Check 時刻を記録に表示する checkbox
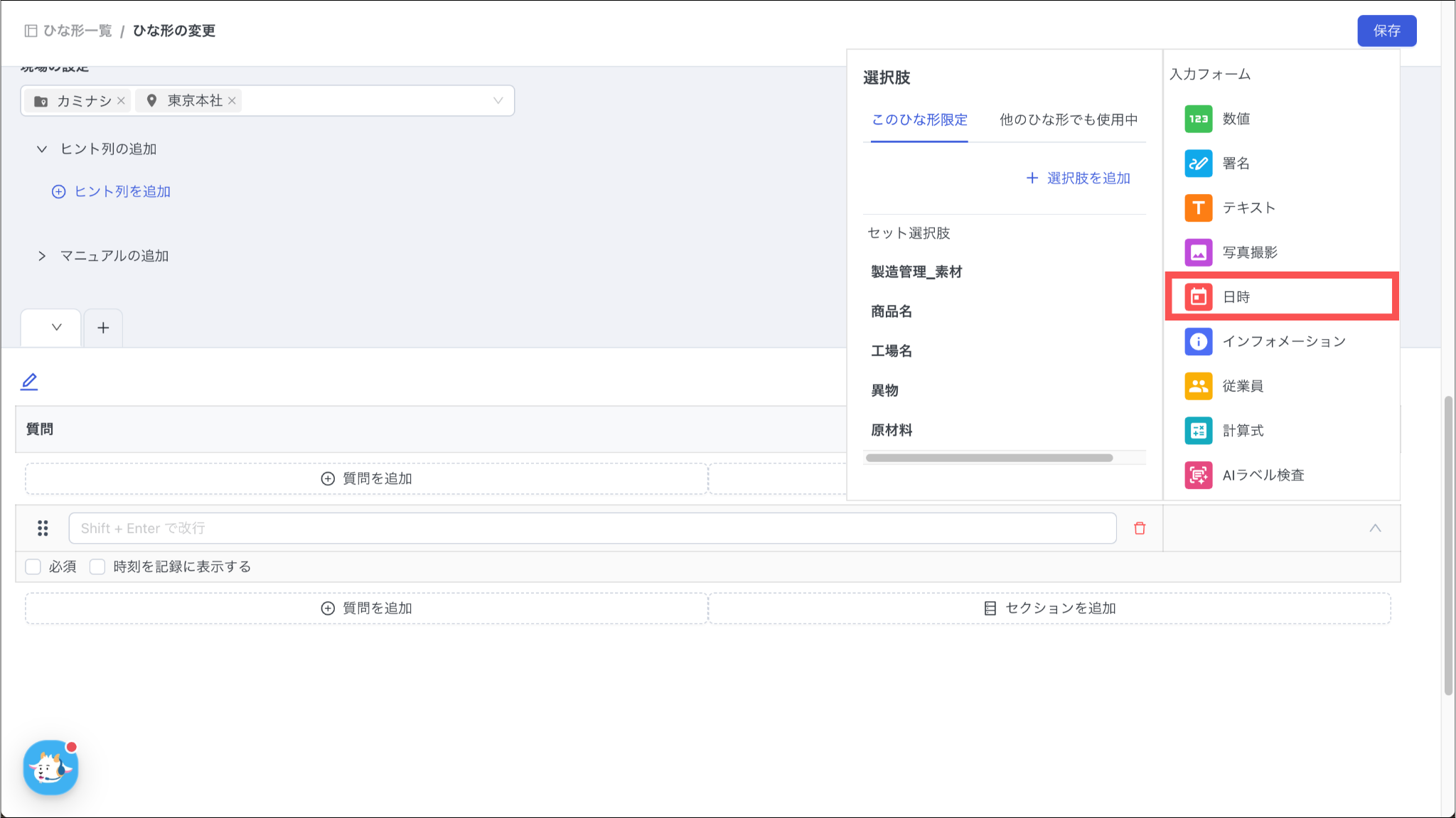The height and width of the screenshot is (818, 1456). tap(97, 566)
